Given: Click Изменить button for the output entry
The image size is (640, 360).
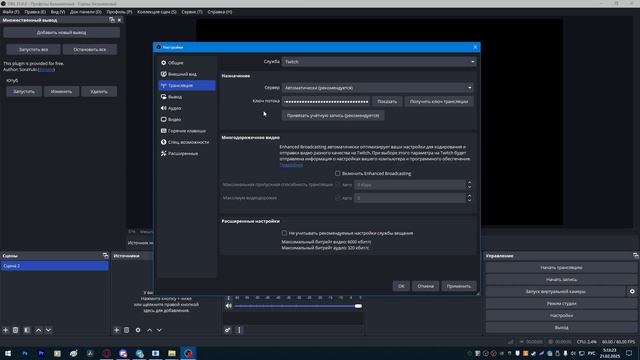Looking at the screenshot, I should pyautogui.click(x=61, y=91).
